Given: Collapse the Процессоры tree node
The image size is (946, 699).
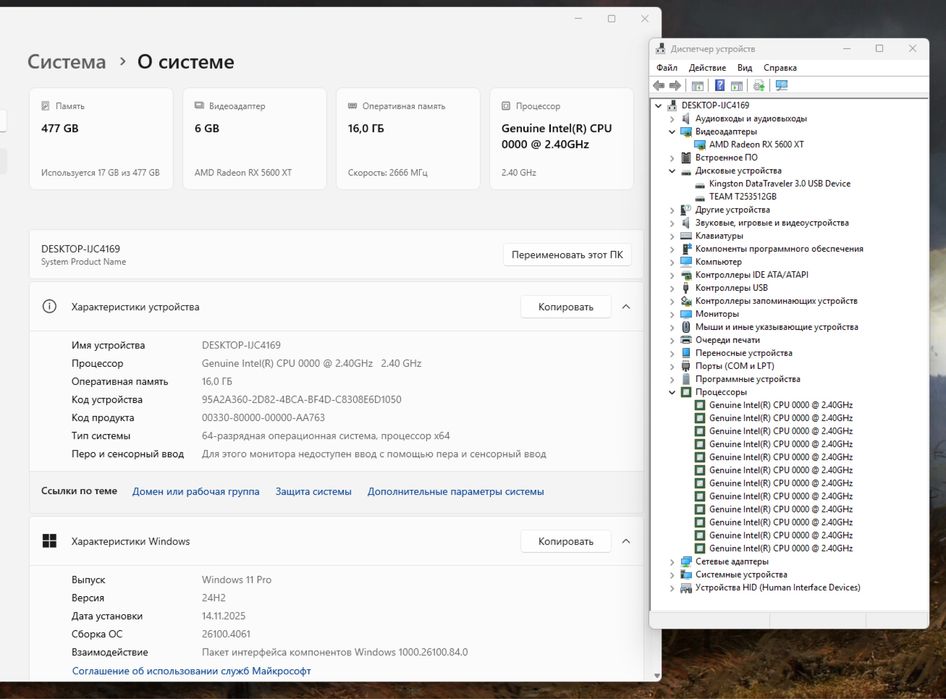Looking at the screenshot, I should (672, 392).
